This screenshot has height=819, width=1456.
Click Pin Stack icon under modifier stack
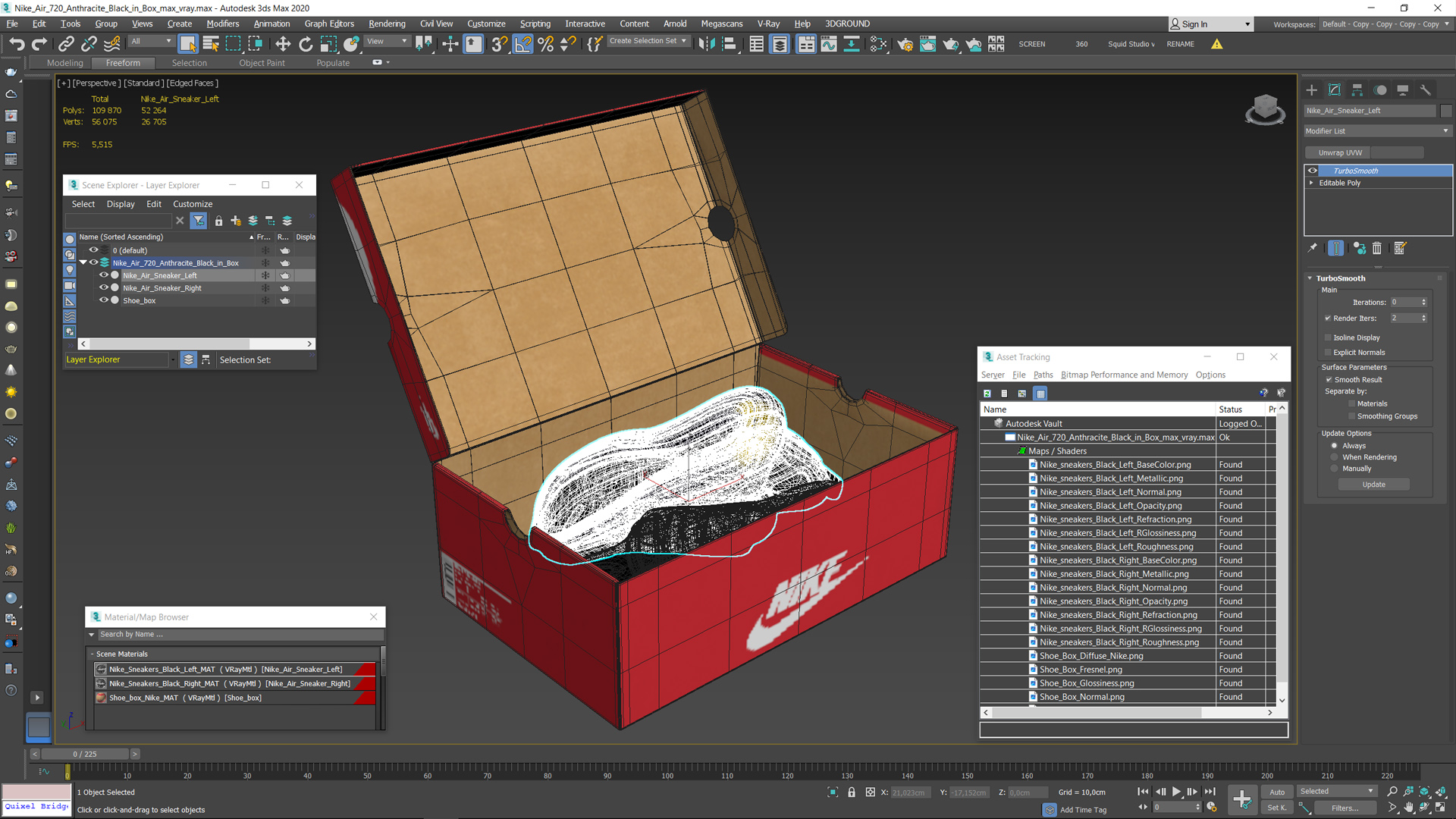1313,248
